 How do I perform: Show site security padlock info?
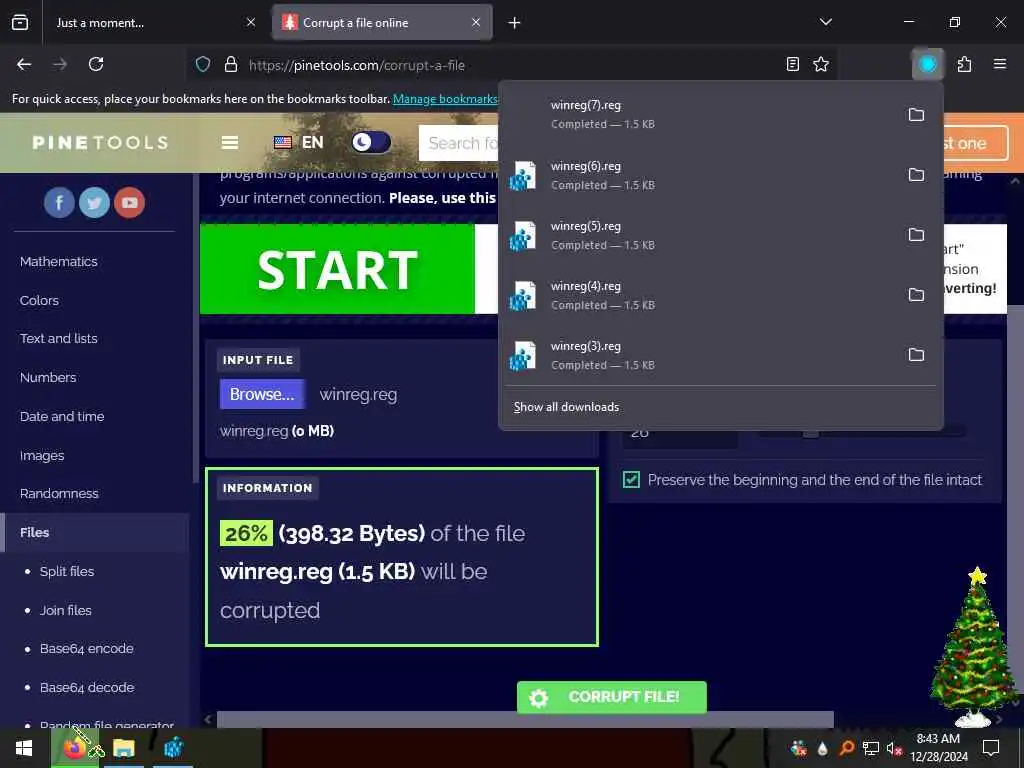[231, 65]
